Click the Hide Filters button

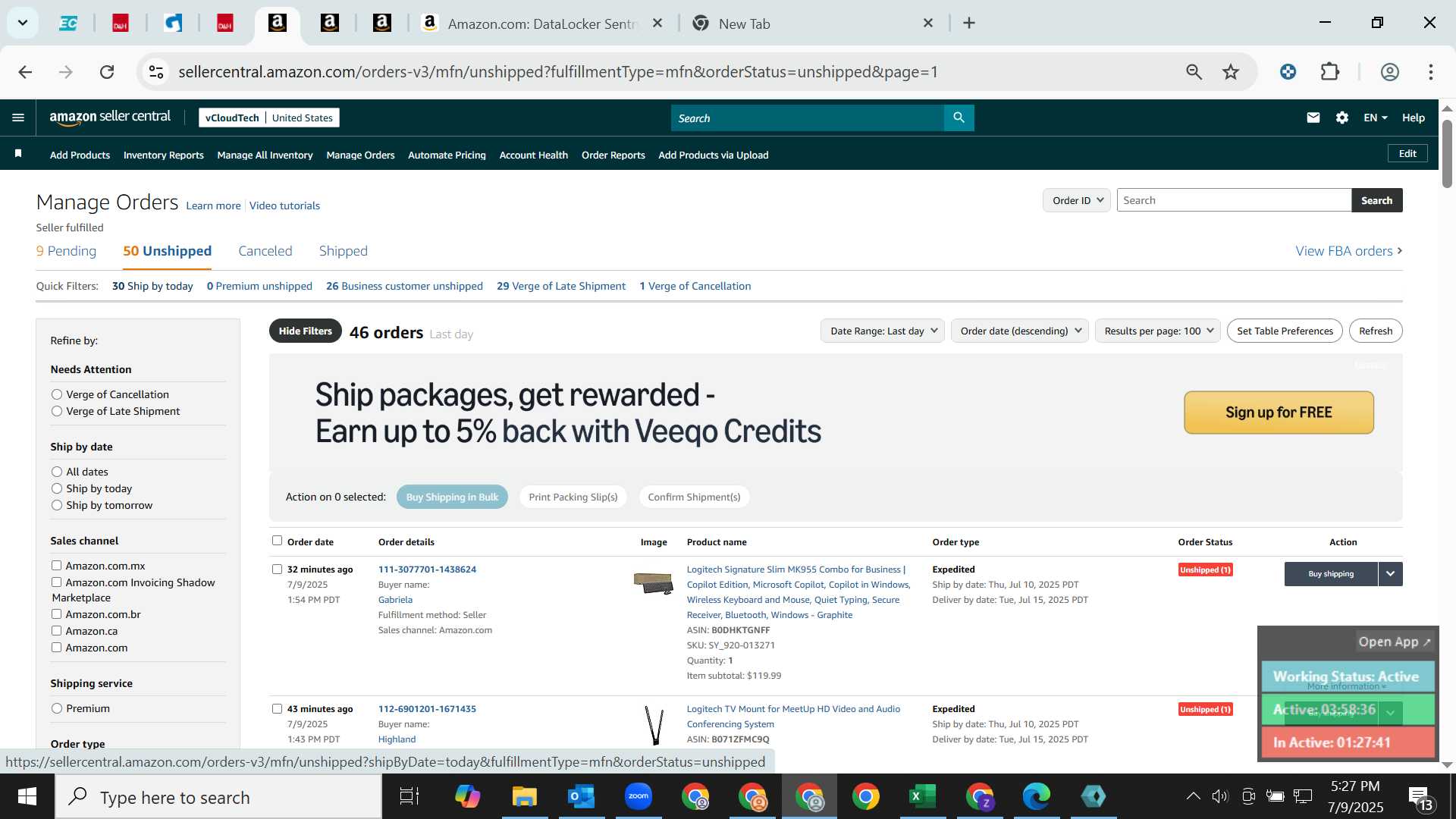pyautogui.click(x=305, y=331)
